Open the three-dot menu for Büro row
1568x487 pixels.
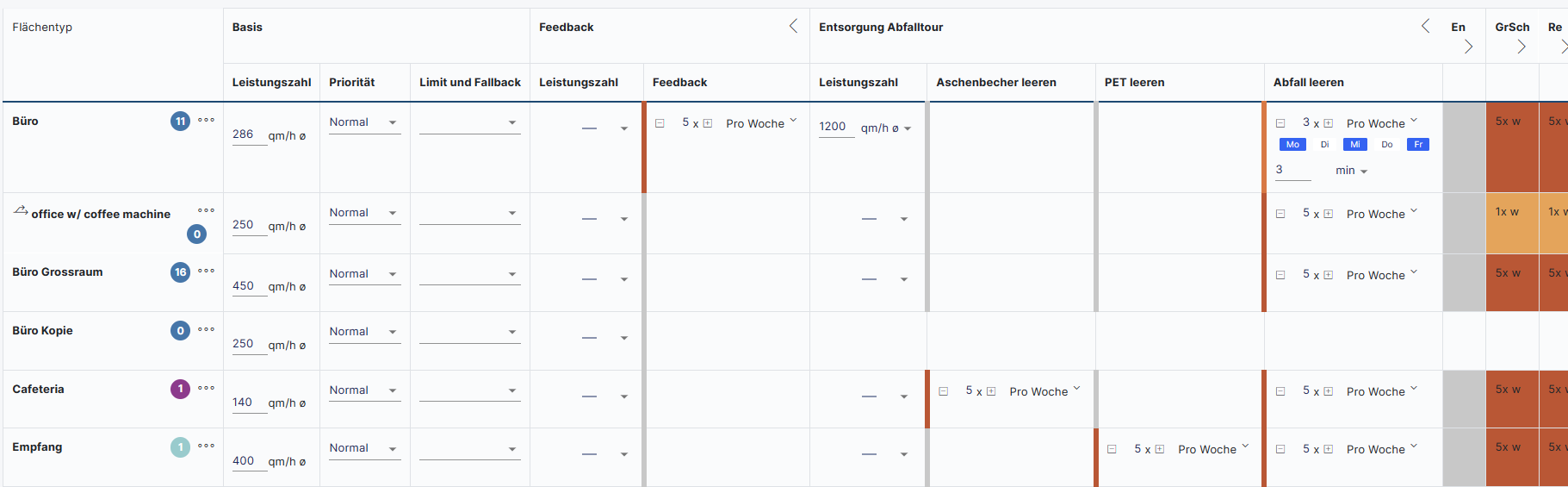(x=206, y=120)
